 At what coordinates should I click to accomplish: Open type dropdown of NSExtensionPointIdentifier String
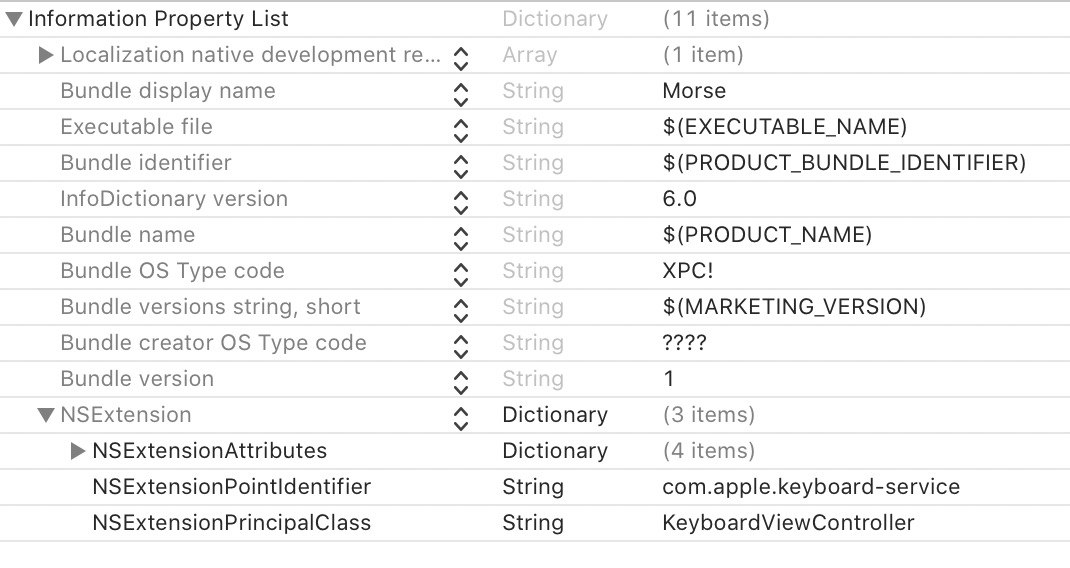[x=533, y=487]
